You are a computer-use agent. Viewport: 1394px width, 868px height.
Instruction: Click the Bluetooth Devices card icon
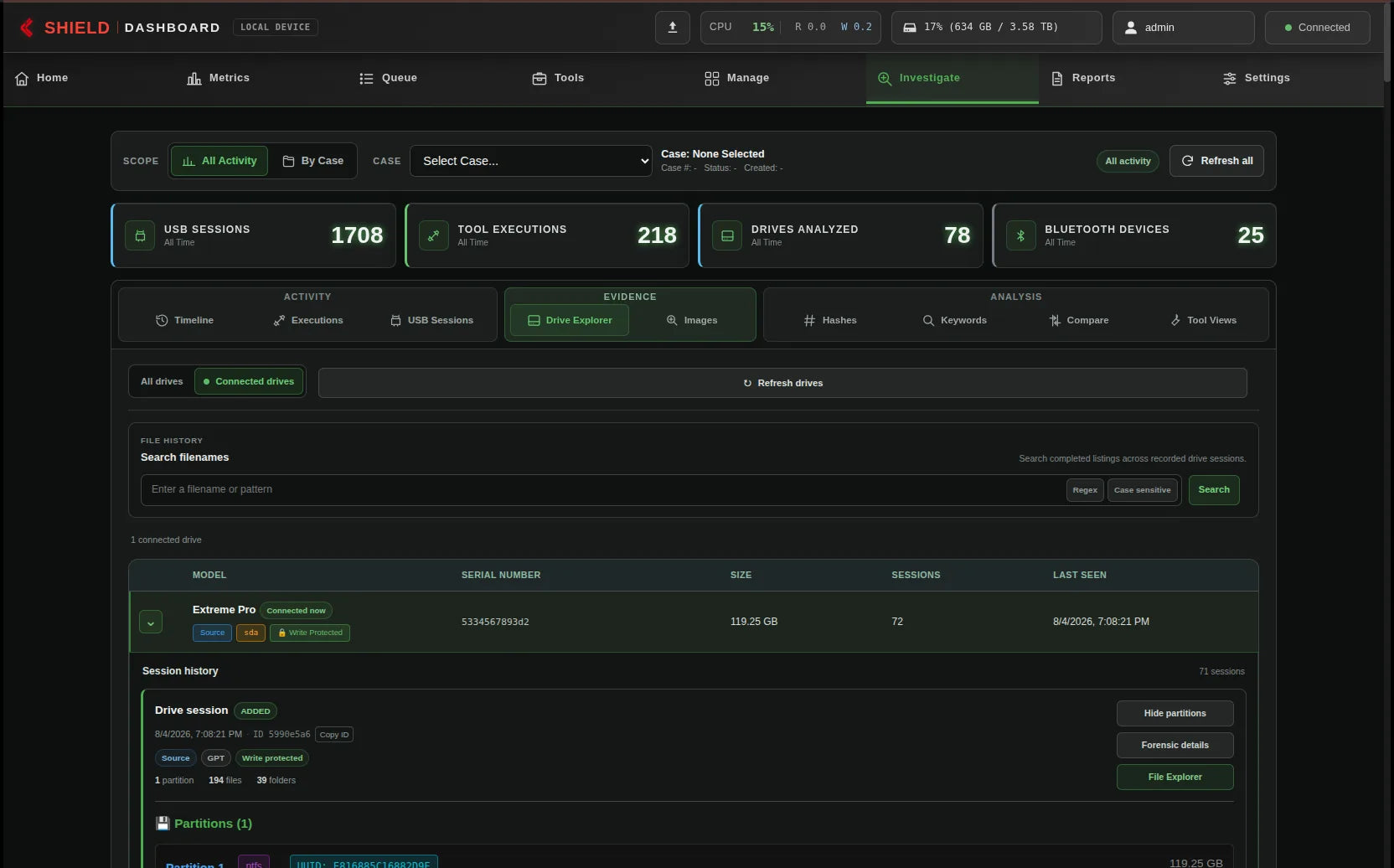[x=1020, y=235]
